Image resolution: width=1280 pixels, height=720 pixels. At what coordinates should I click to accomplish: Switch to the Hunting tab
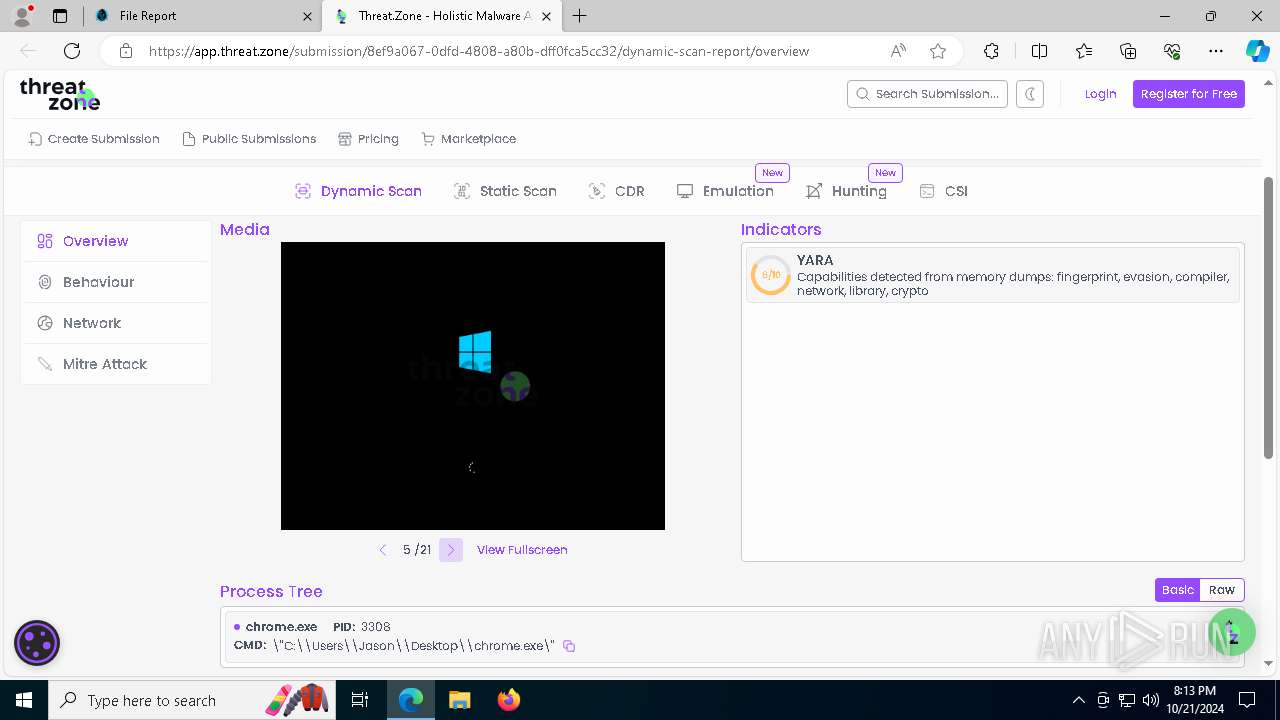click(846, 191)
